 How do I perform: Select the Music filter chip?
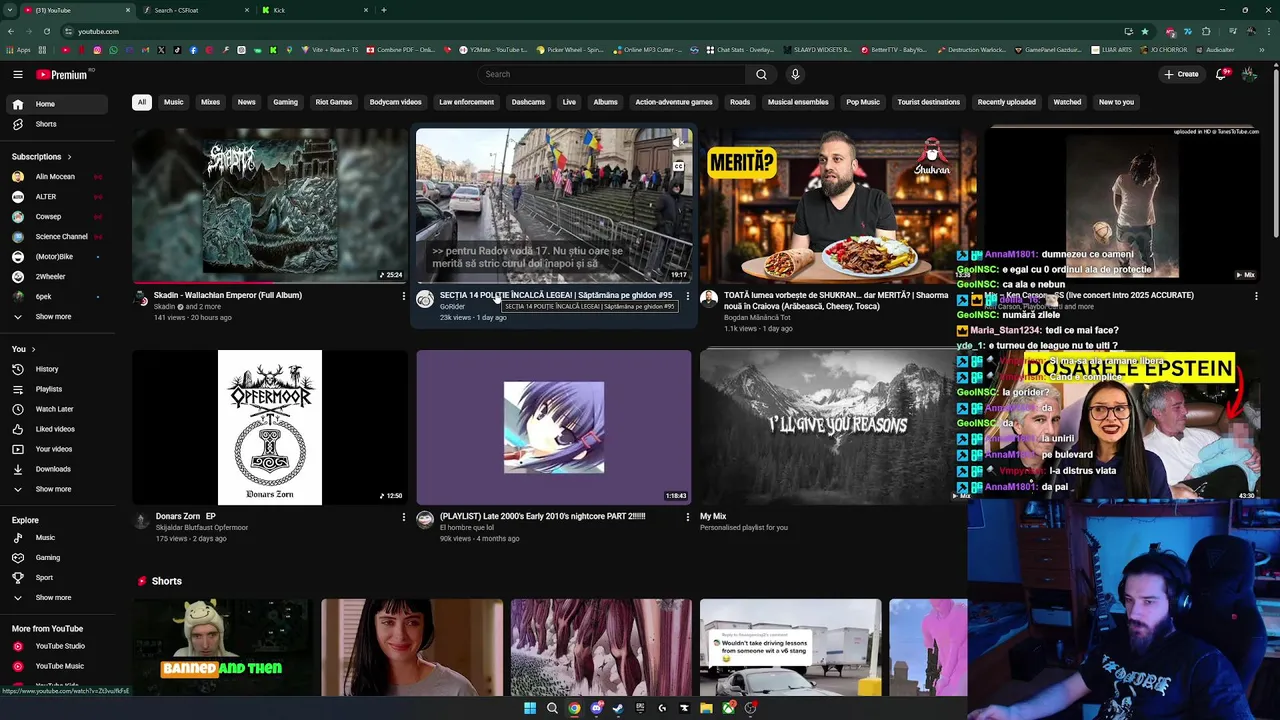click(174, 102)
